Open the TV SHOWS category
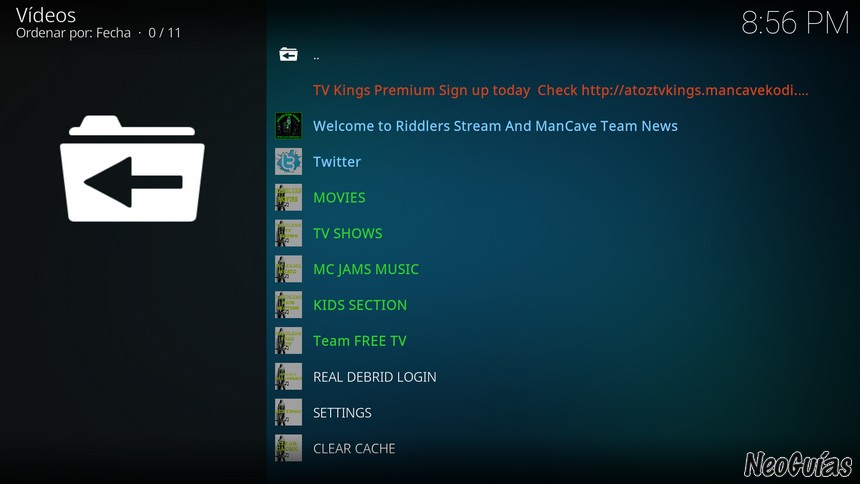The image size is (860, 484). [348, 233]
